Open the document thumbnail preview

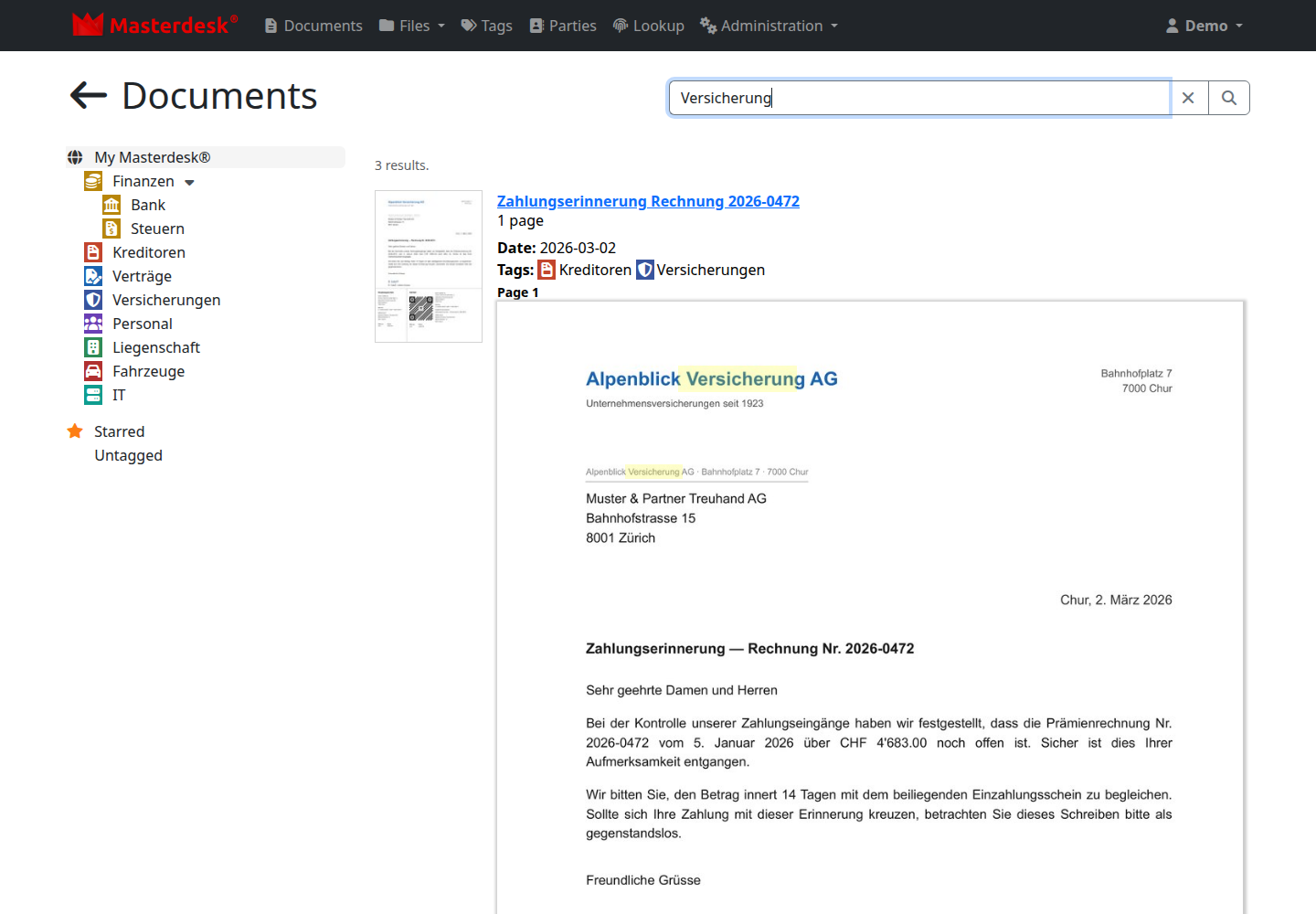429,266
